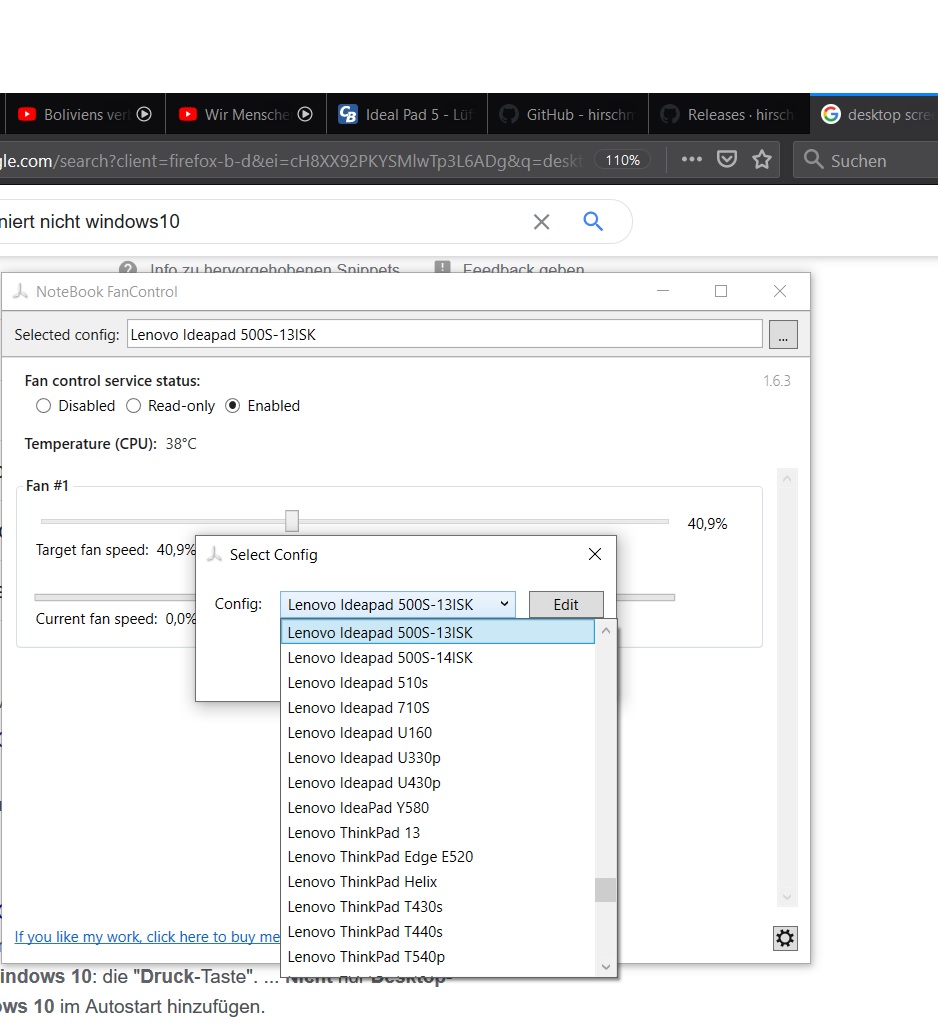938x1031 pixels.
Task: Mute audio on Wir Menschen tab
Action: (305, 114)
